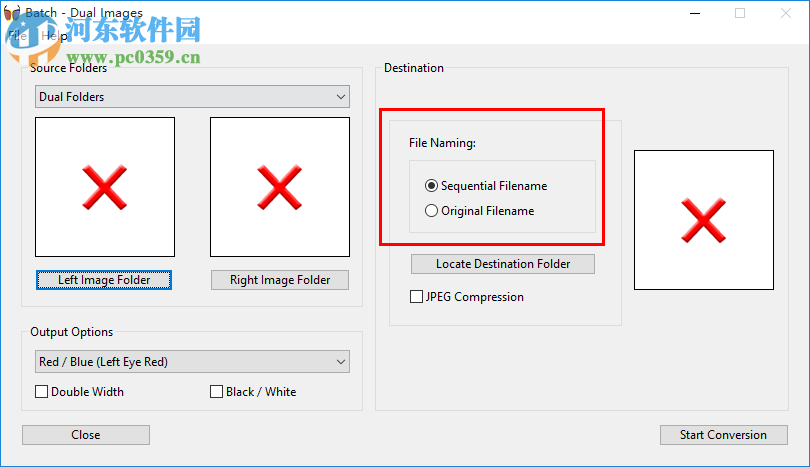The image size is (810, 467).
Task: Tick the Double Width checkbox
Action: coord(42,392)
